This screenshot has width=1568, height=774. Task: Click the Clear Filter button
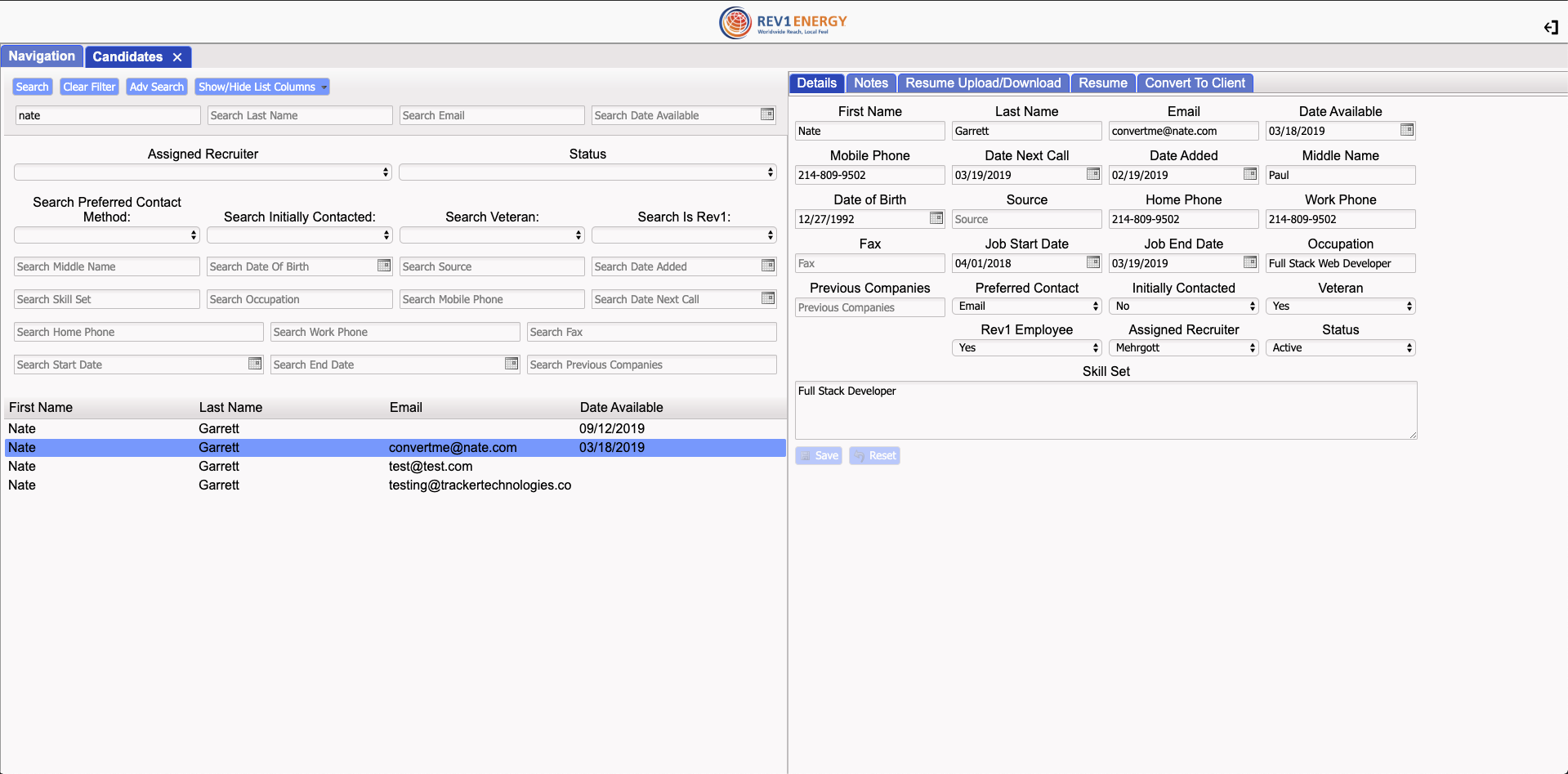tap(89, 87)
